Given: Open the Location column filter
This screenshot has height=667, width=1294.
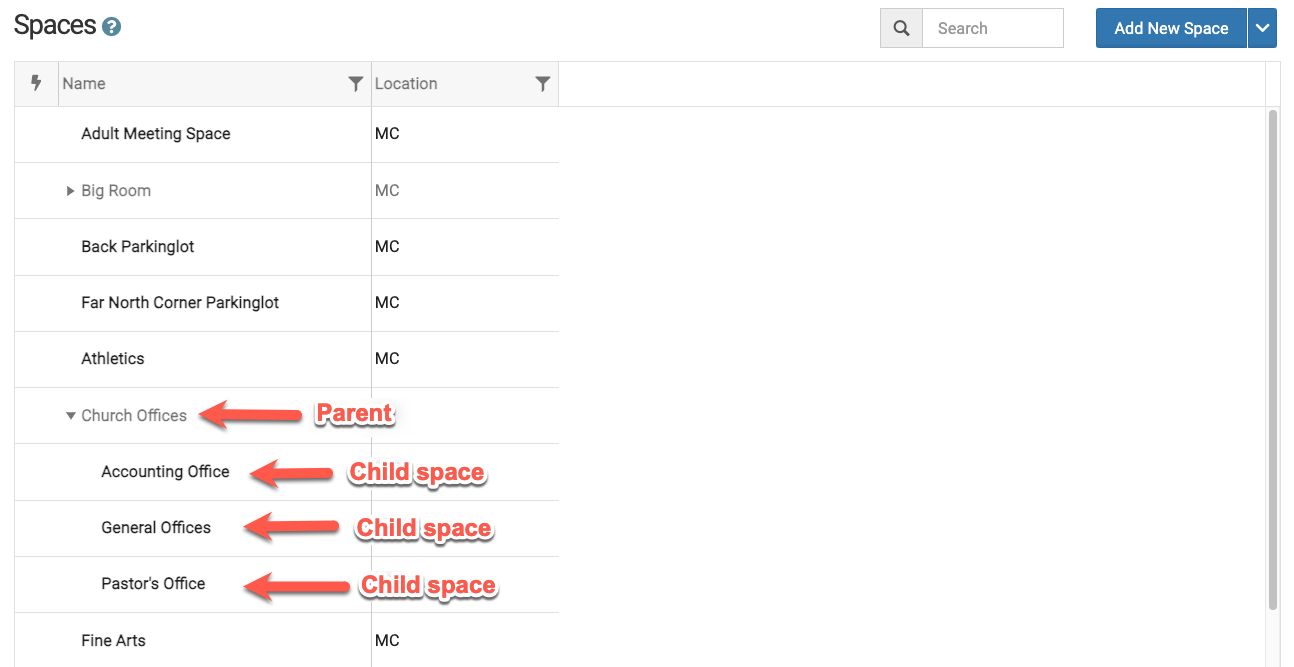Looking at the screenshot, I should [x=542, y=84].
